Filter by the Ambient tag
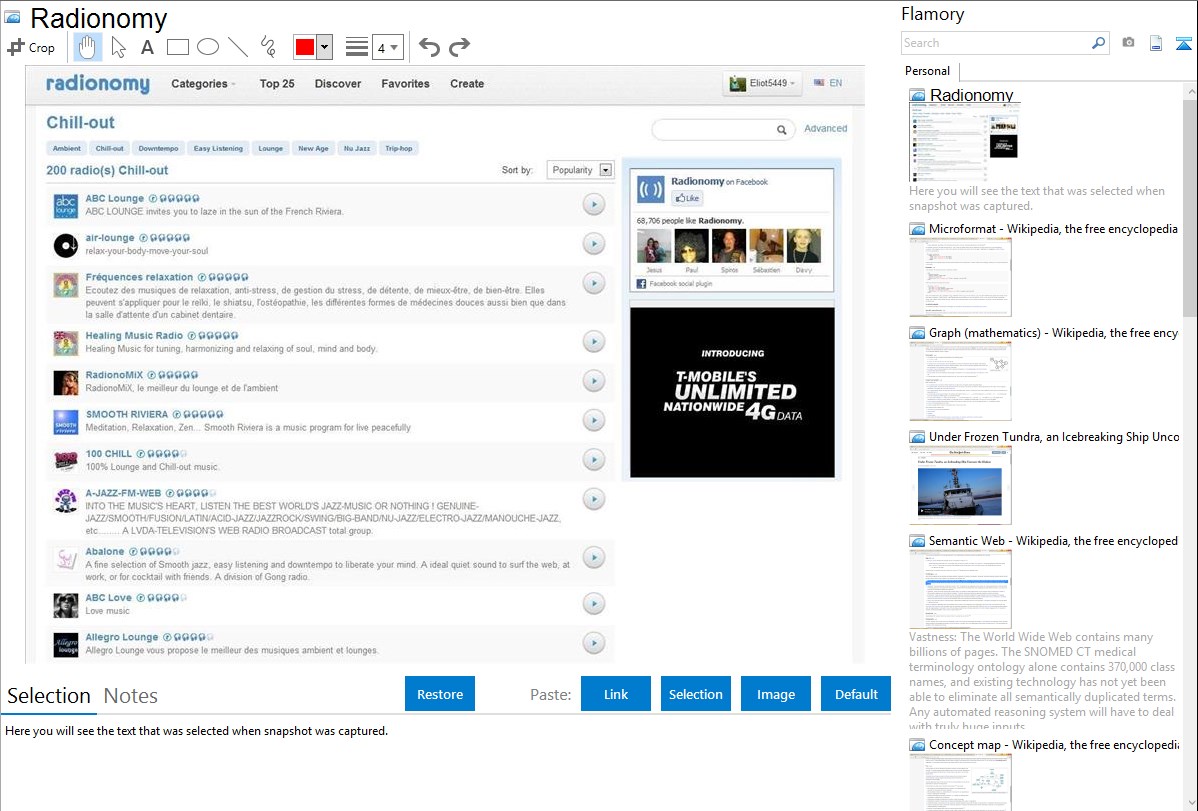 (66, 148)
